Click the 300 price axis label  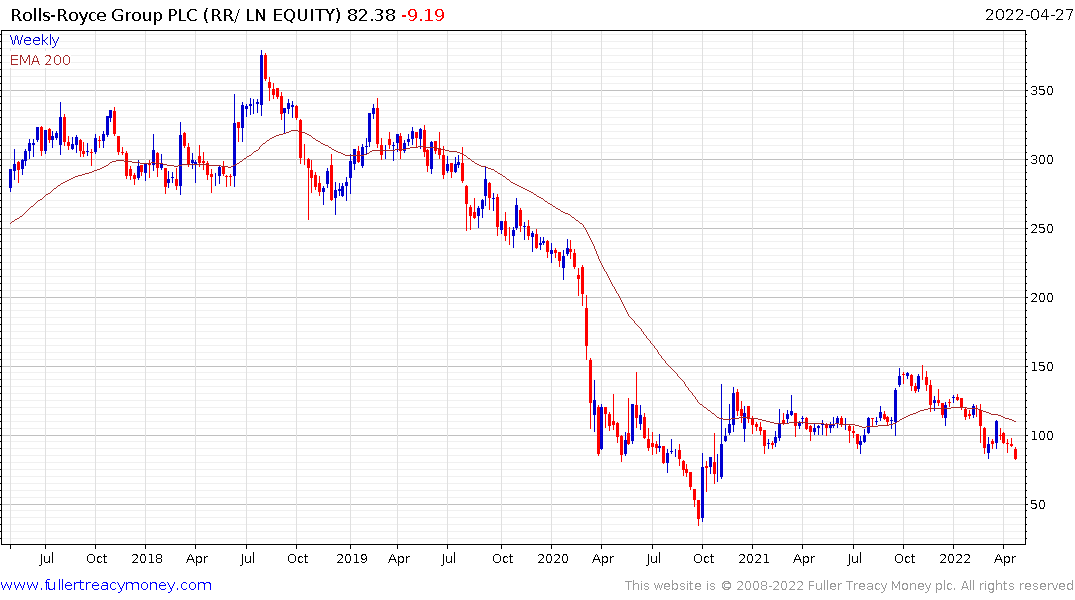pyautogui.click(x=1042, y=160)
